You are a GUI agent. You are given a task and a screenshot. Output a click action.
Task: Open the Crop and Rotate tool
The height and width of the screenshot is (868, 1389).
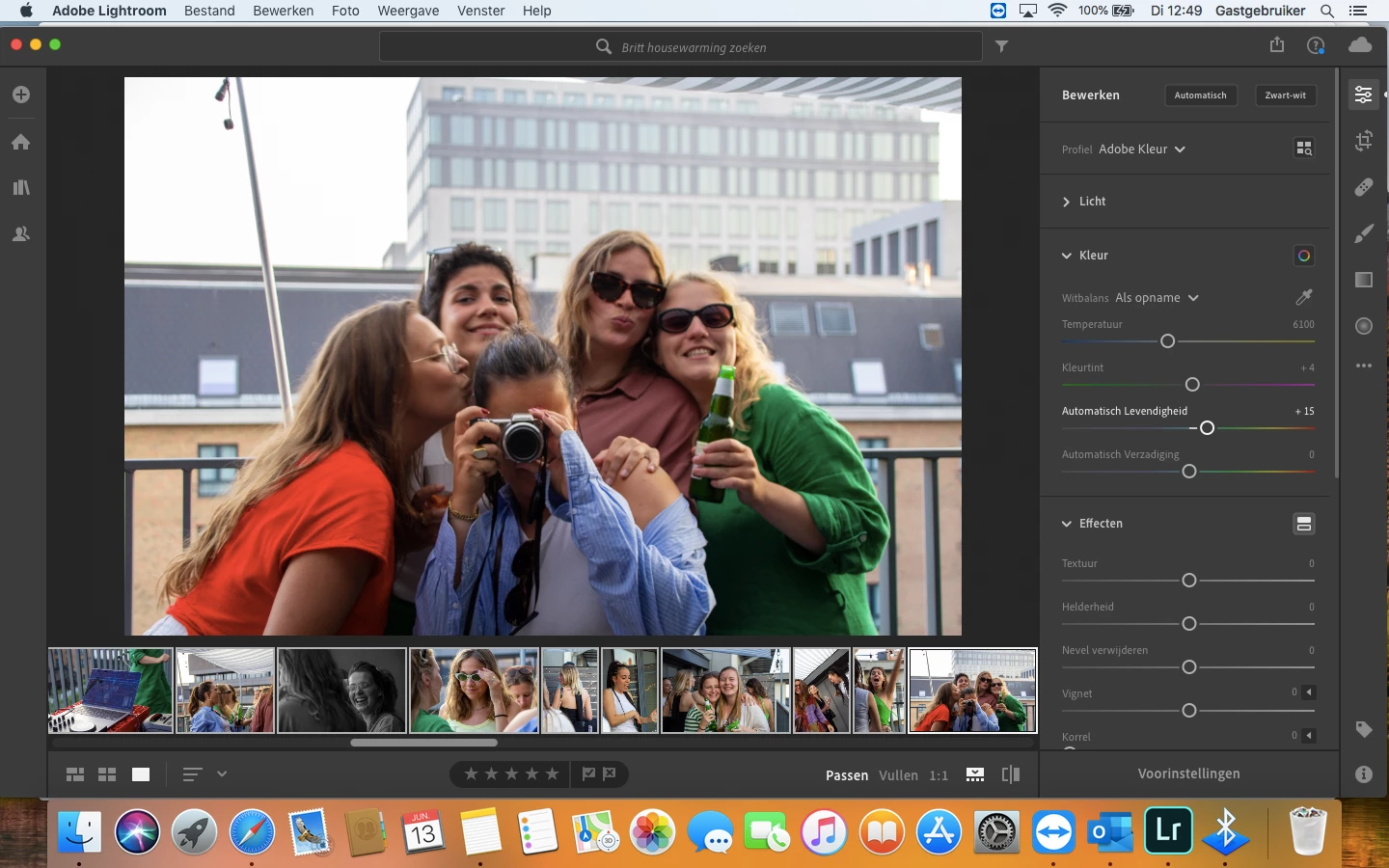1363,141
